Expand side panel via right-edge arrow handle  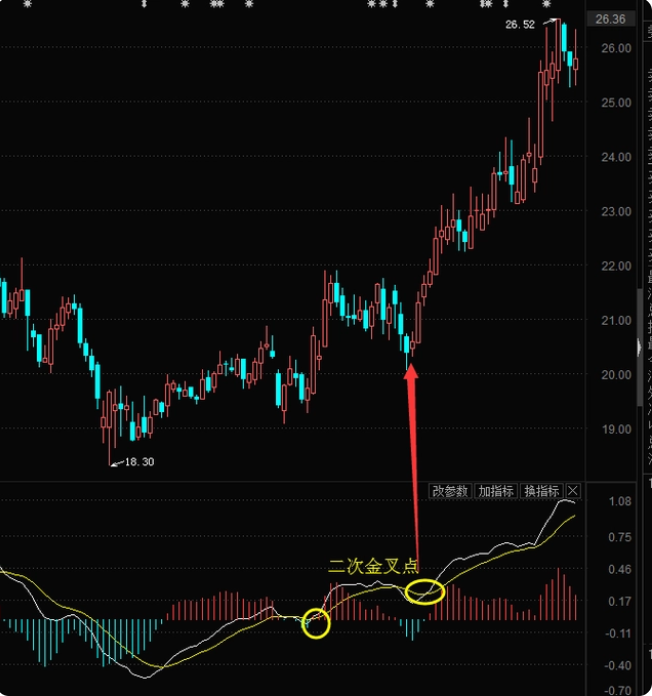tap(639, 347)
